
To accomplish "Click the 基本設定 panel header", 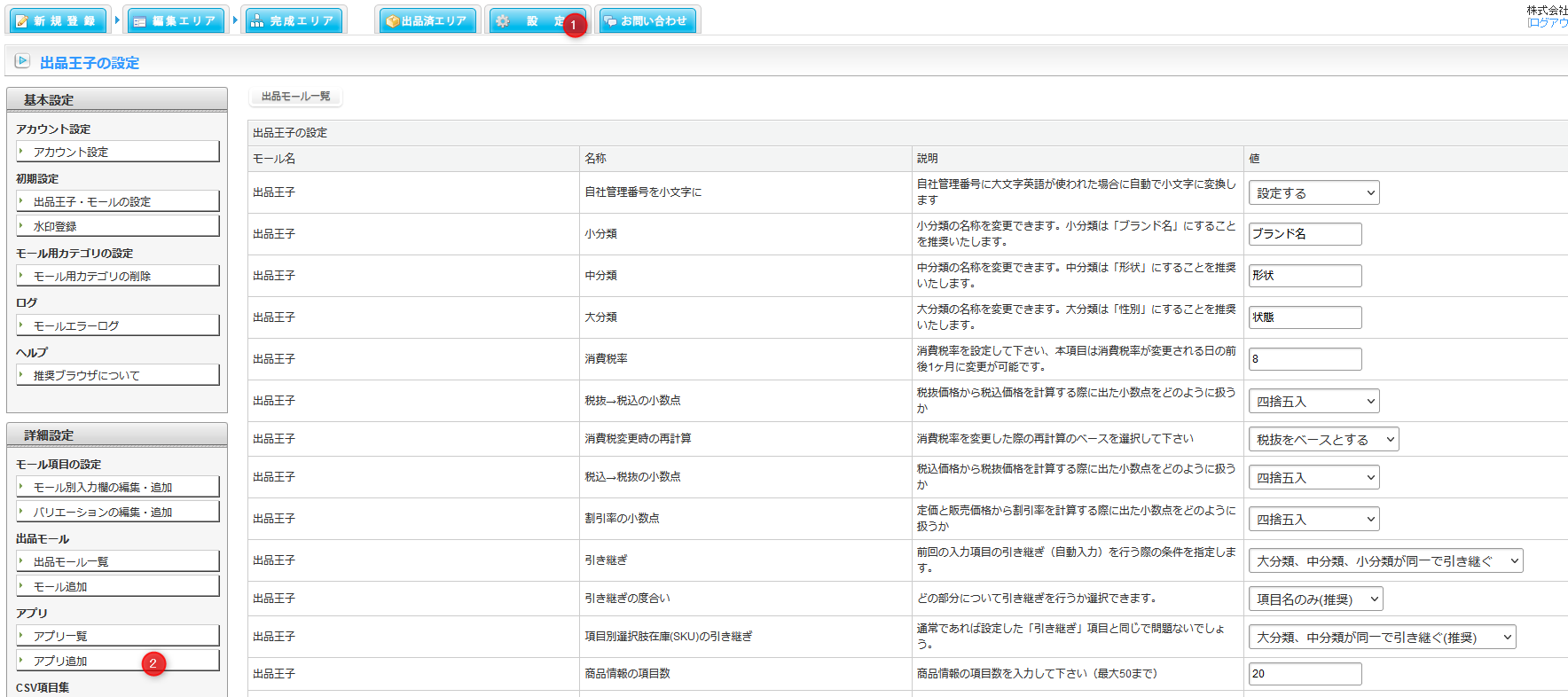I will [117, 99].
